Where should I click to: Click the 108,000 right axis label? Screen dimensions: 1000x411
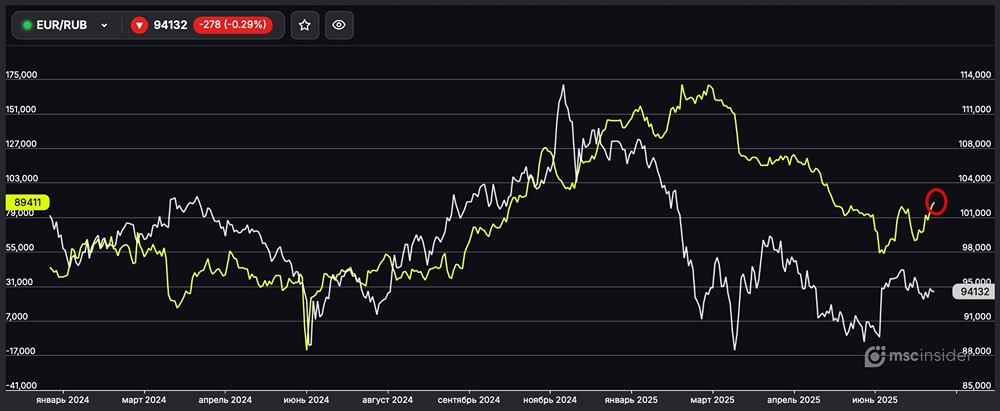coord(975,145)
